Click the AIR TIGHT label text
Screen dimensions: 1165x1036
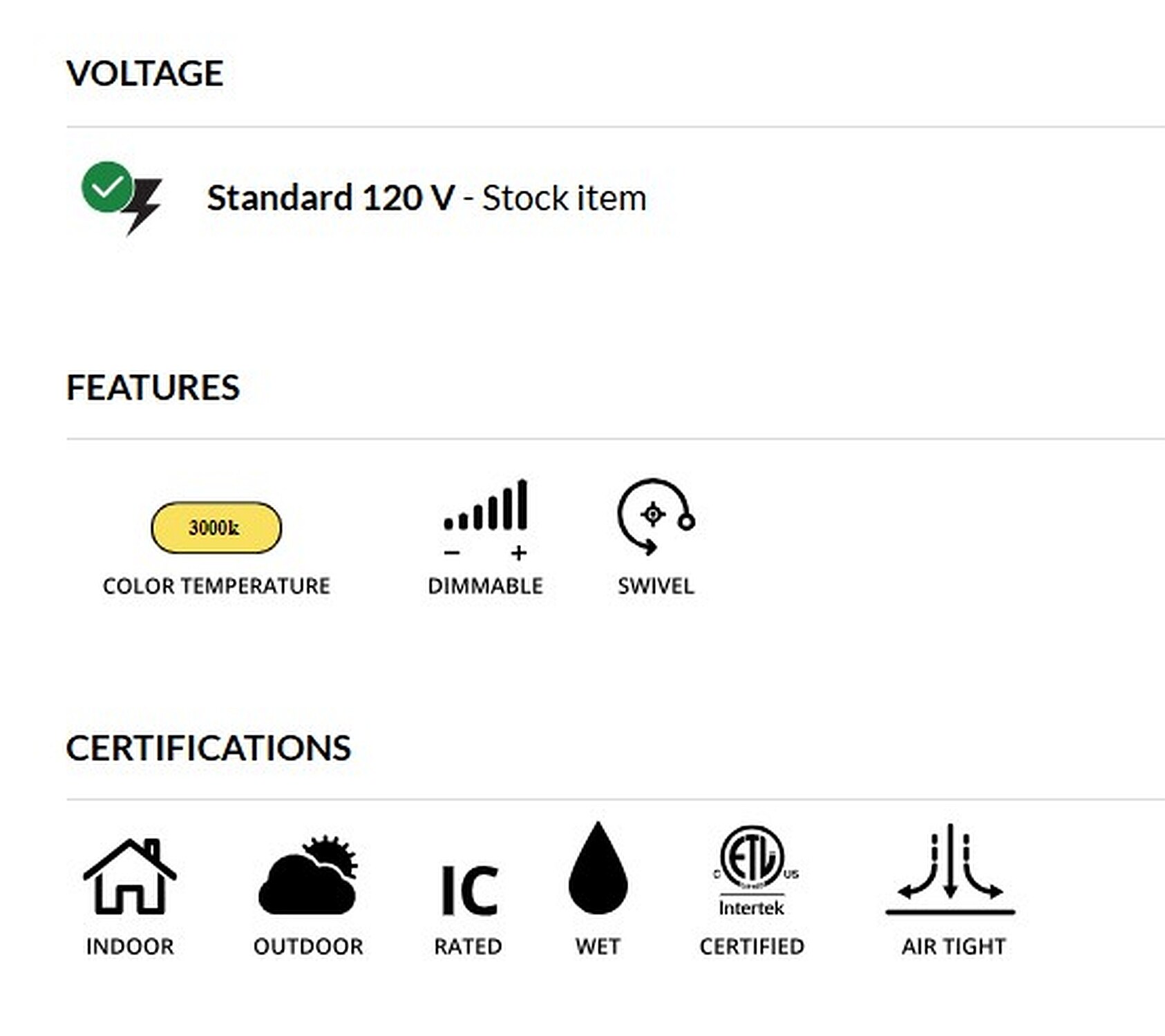coord(954,946)
